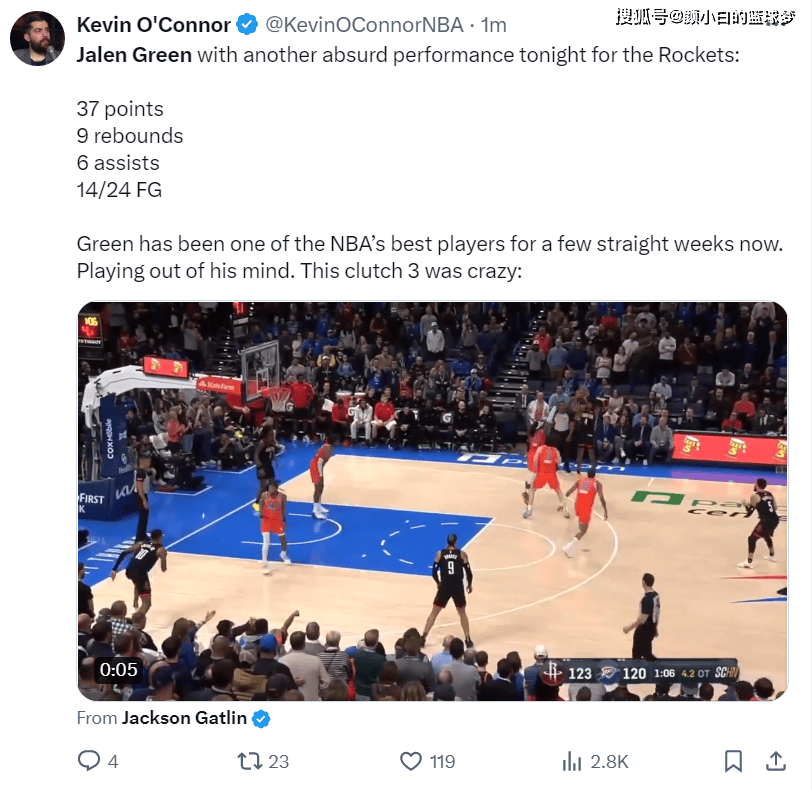812x790 pixels.
Task: Open the view analytics bar chart icon
Action: [572, 761]
